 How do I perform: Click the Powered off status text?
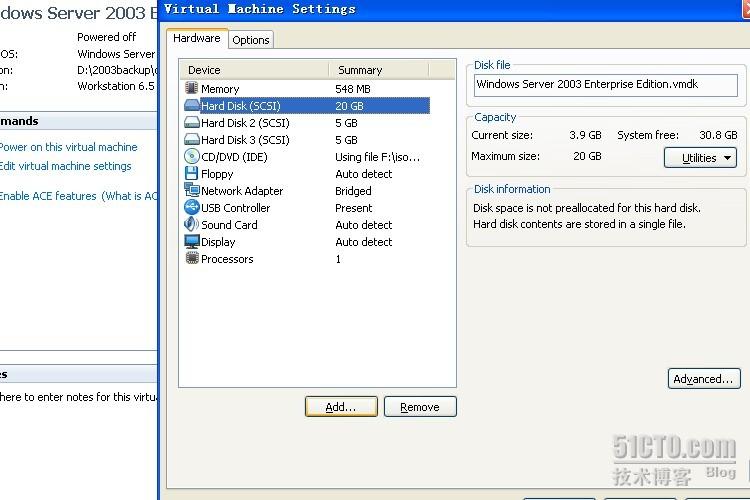point(107,37)
